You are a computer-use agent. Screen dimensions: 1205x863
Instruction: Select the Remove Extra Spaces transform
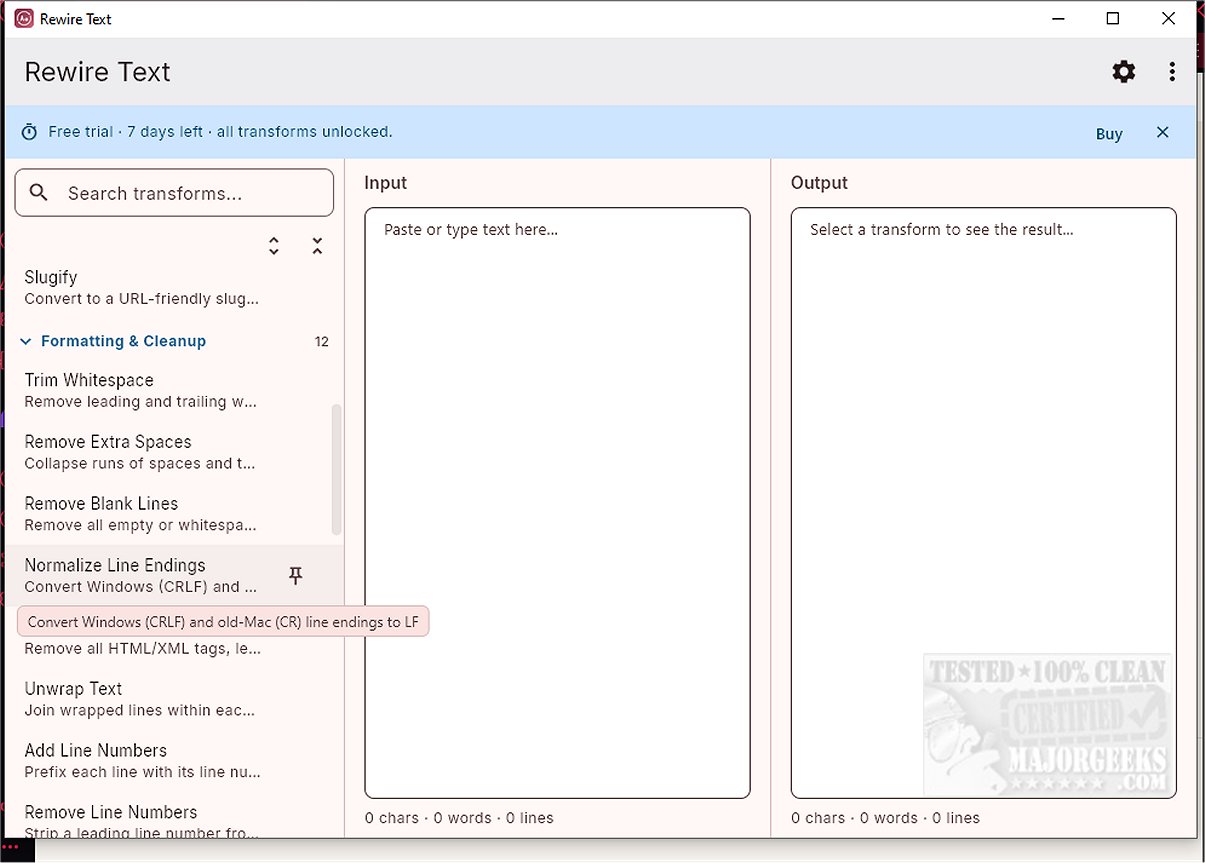click(x=174, y=452)
